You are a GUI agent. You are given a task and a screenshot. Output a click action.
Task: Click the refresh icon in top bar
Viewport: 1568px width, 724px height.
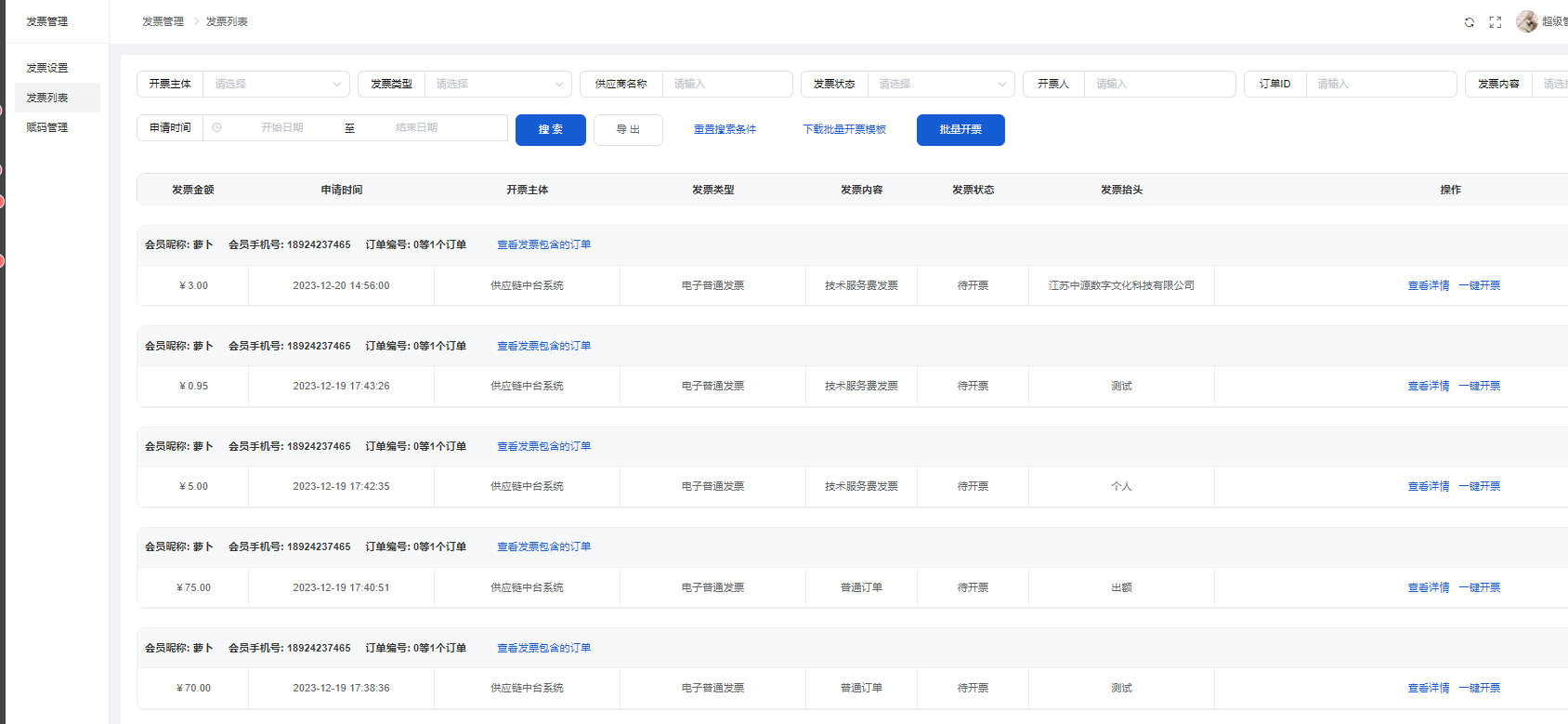coord(1470,22)
